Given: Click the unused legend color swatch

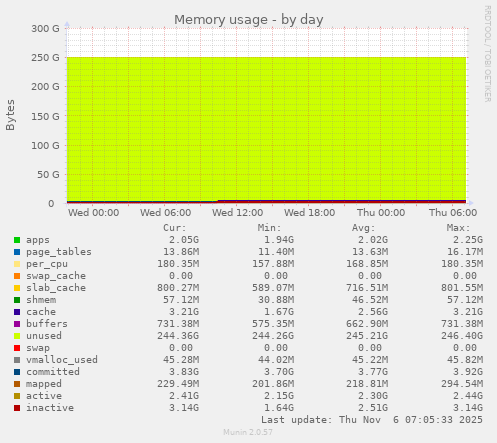Looking at the screenshot, I should click(x=17, y=336).
